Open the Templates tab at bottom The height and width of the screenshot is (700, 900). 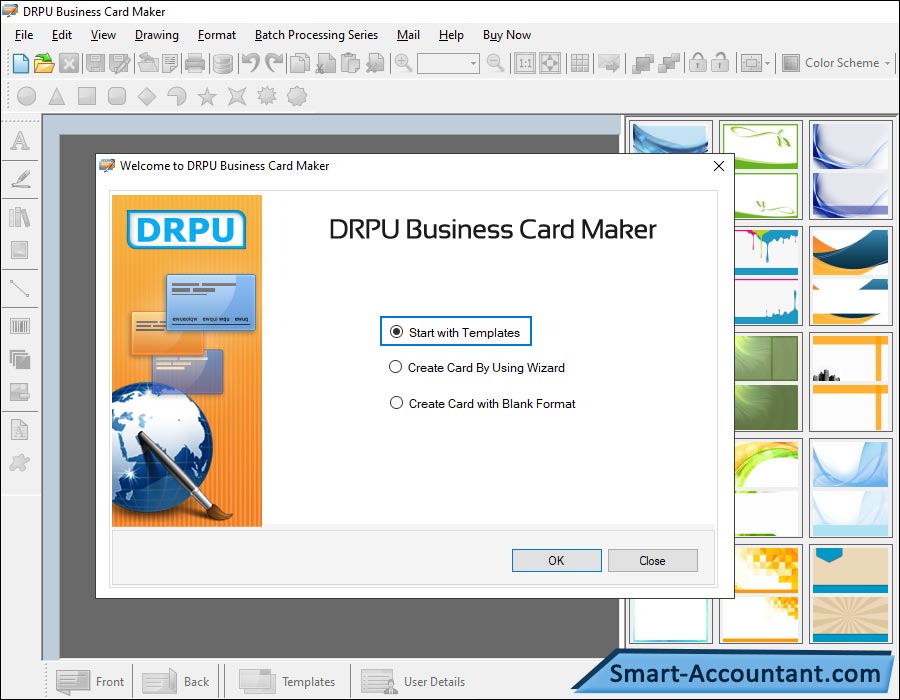coord(287,681)
